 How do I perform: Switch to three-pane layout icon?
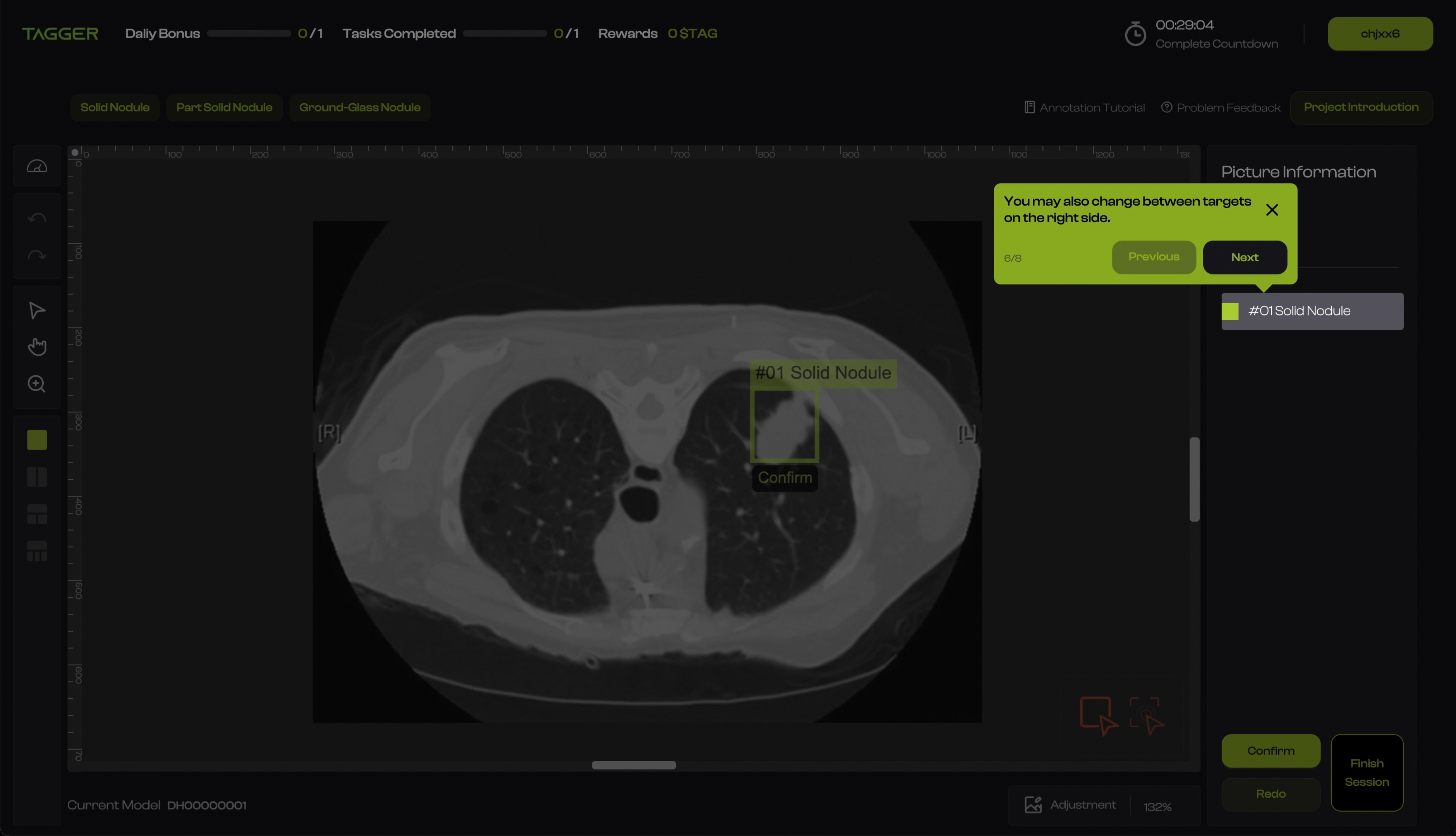(37, 514)
